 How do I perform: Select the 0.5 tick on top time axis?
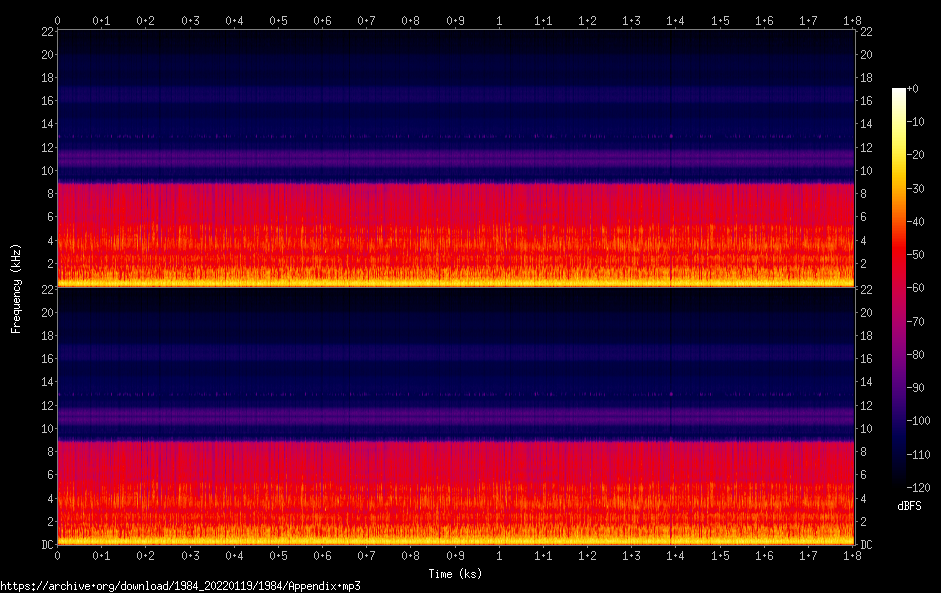[x=278, y=20]
